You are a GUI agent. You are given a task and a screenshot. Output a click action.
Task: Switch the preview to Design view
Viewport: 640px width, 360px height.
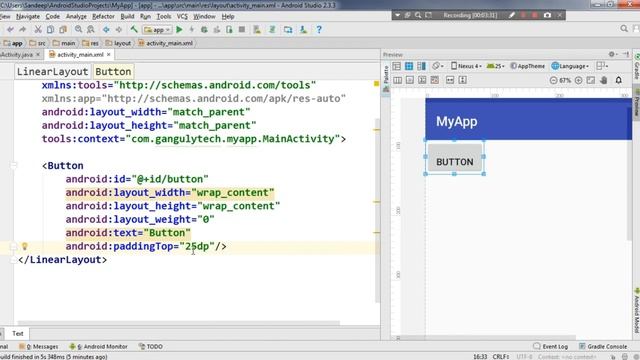(x=396, y=66)
